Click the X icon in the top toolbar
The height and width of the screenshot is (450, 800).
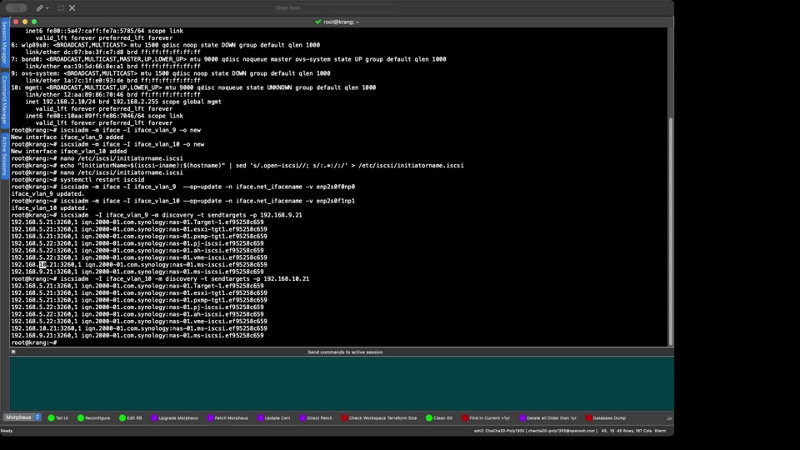pyautogui.click(x=72, y=8)
